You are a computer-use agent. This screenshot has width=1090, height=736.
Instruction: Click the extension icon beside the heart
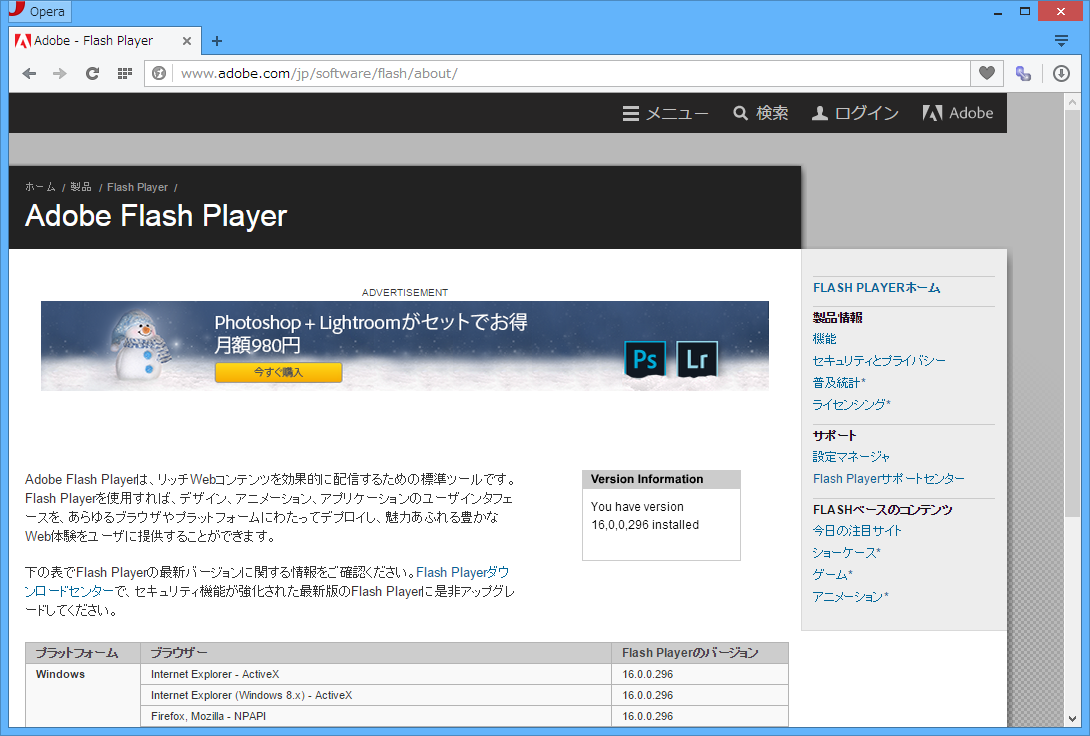tap(1023, 73)
